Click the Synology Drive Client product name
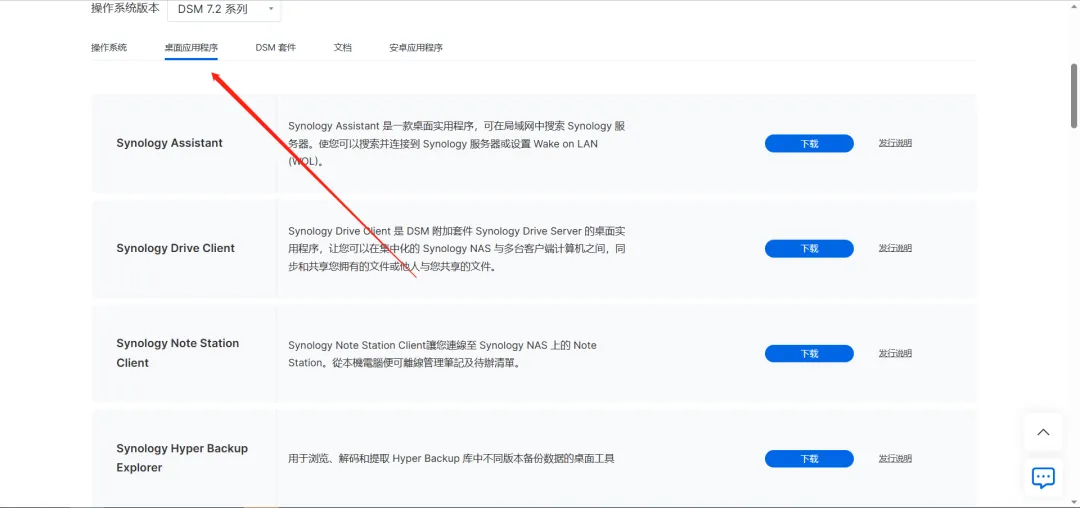1080x508 pixels. click(176, 248)
